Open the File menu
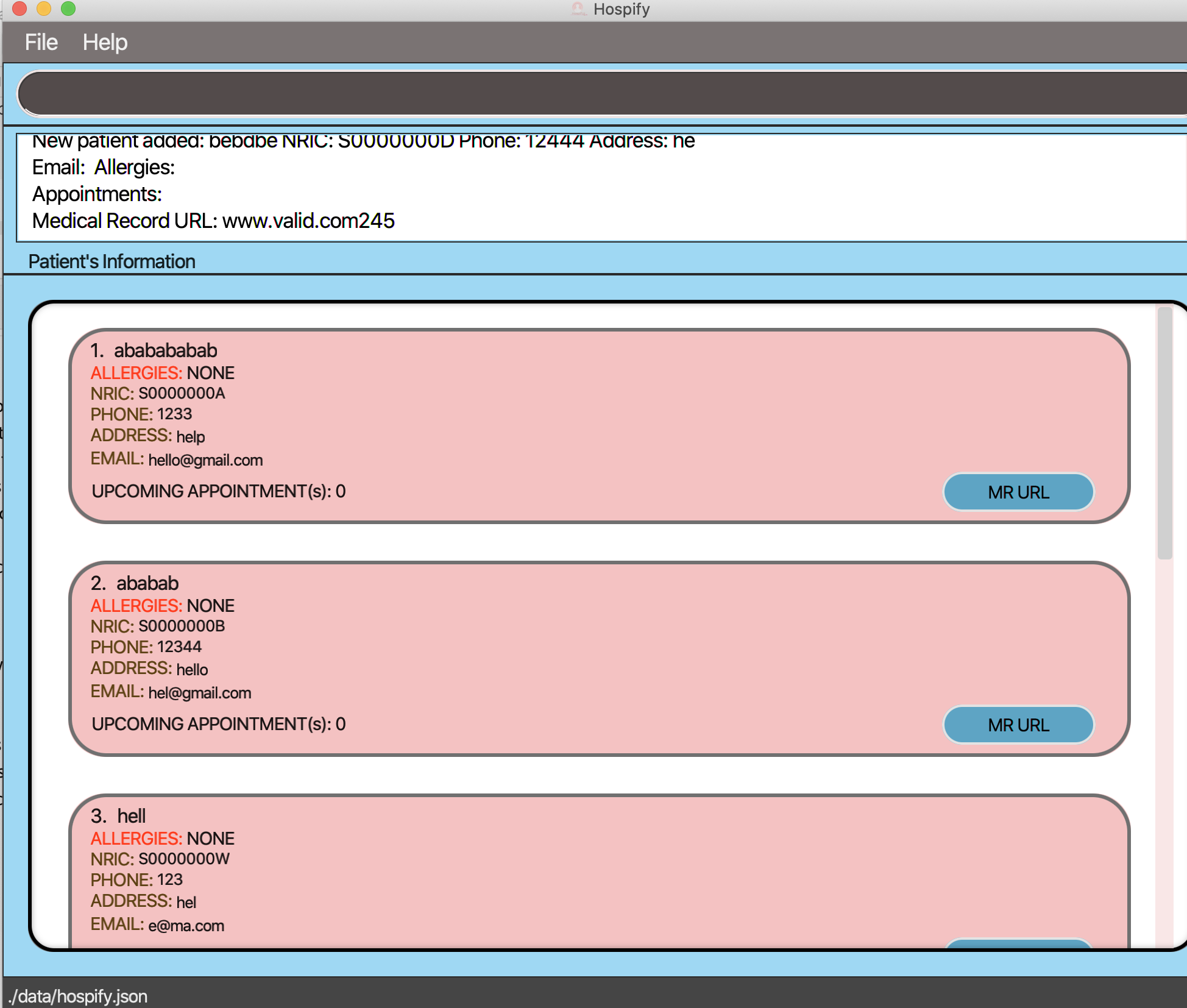 (41, 42)
